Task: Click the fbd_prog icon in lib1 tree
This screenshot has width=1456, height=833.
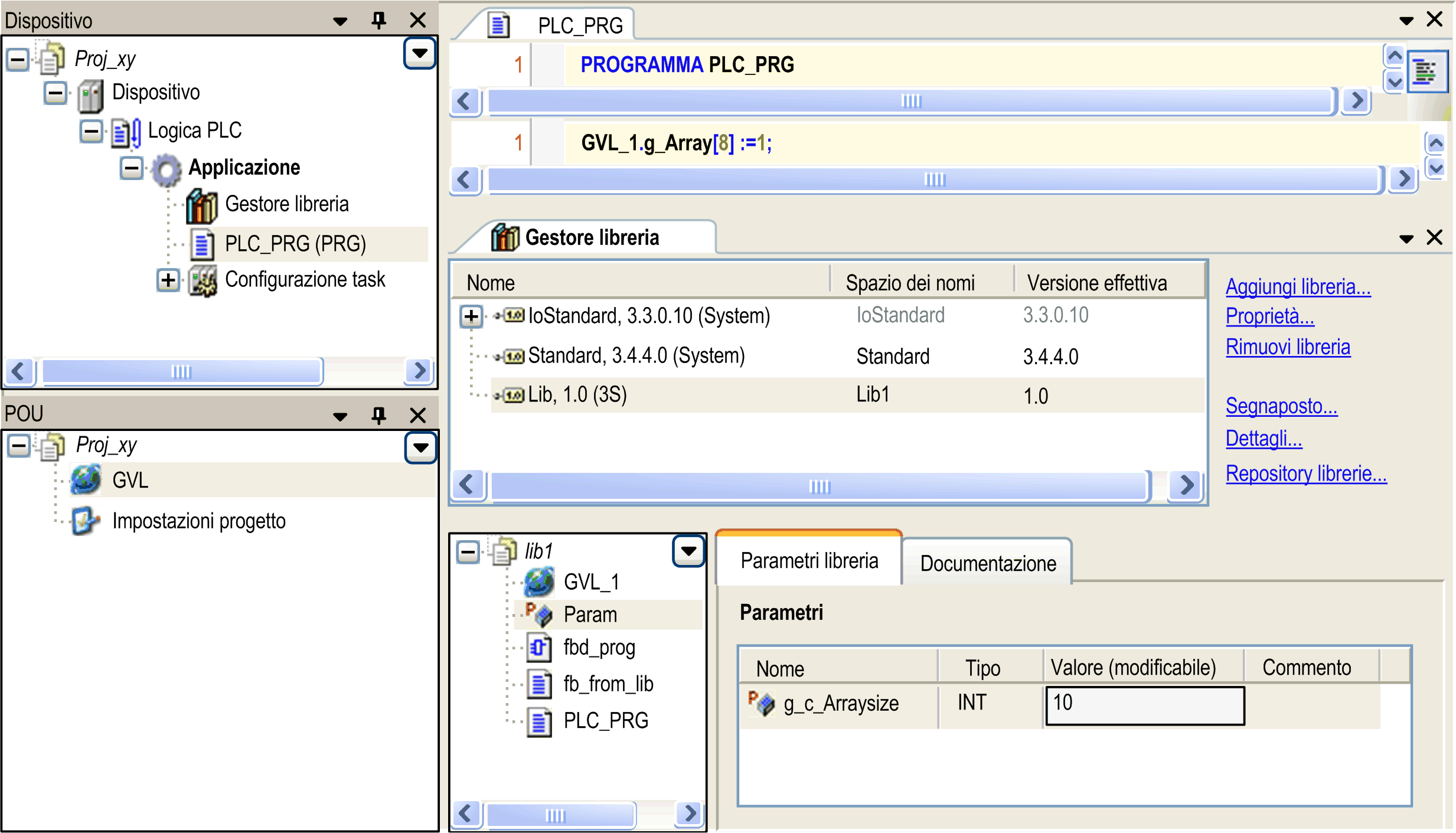Action: tap(538, 648)
